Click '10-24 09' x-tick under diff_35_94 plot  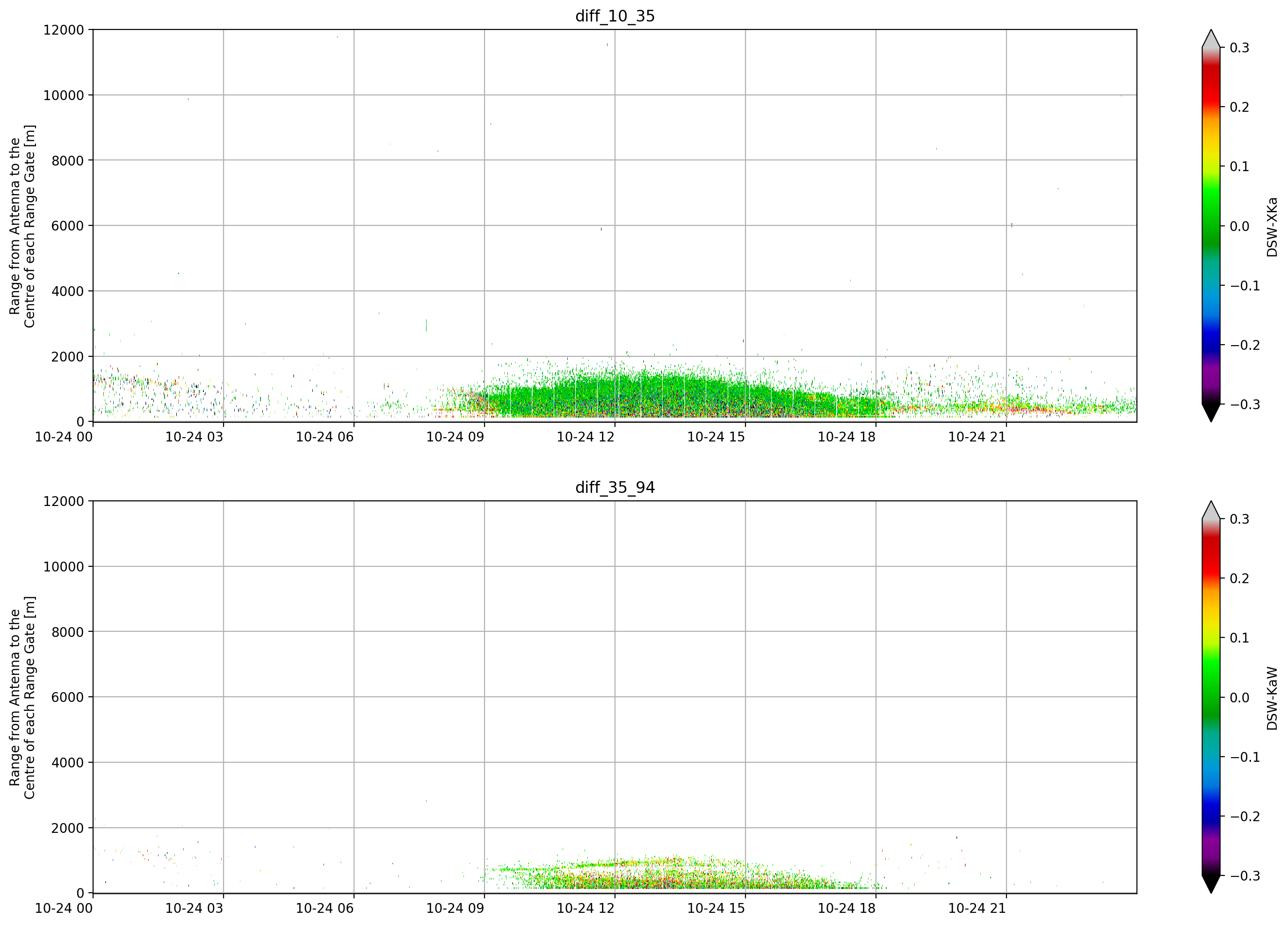(x=456, y=908)
